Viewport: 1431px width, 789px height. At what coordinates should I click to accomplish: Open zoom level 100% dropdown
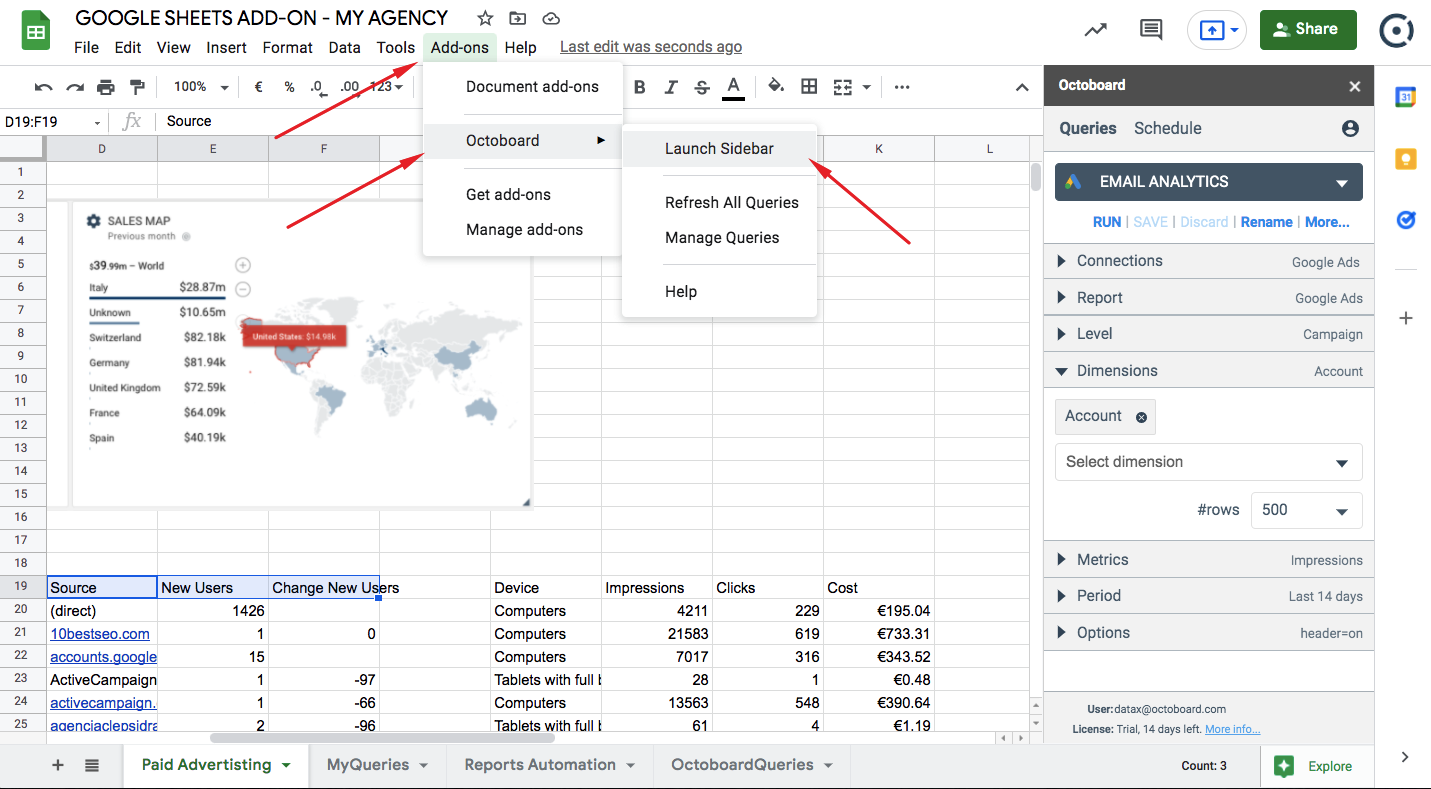199,87
